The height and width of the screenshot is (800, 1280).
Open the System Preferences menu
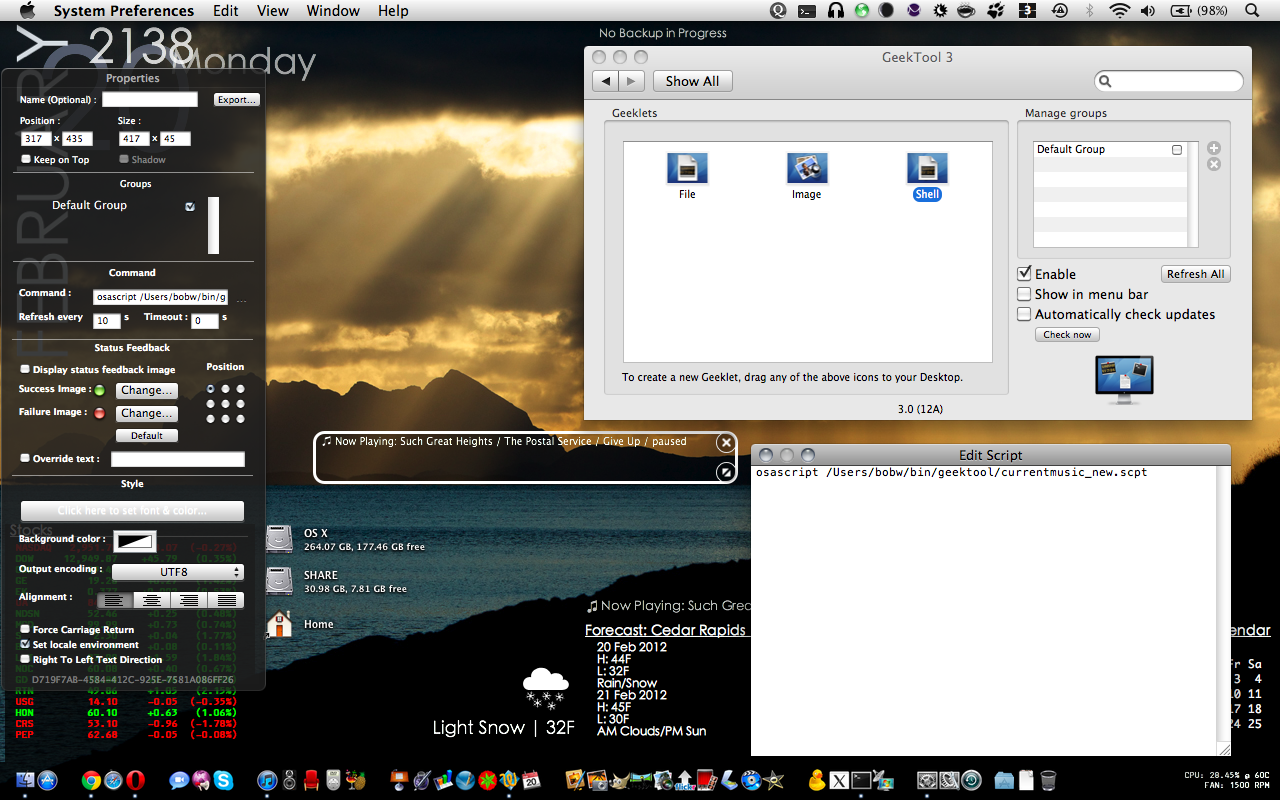click(x=124, y=11)
